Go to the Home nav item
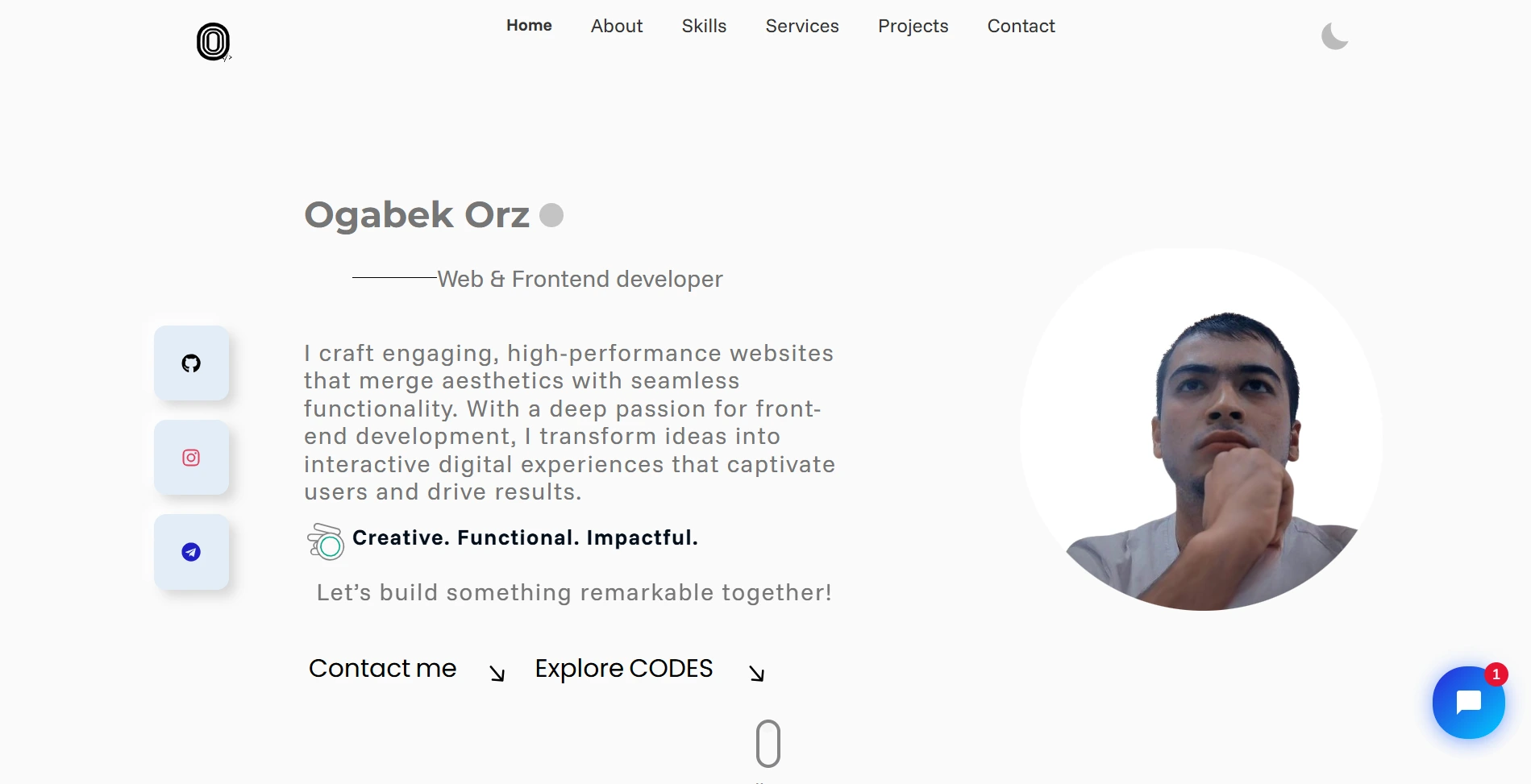This screenshot has width=1531, height=784. coord(529,26)
